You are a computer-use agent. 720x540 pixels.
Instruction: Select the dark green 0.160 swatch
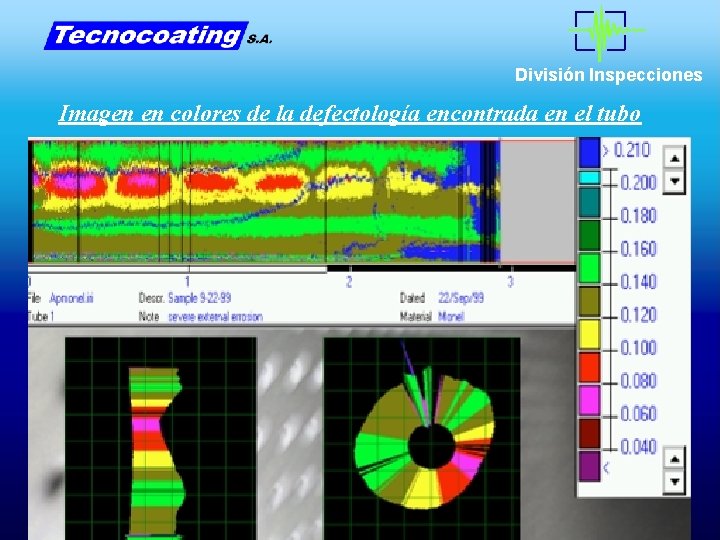click(590, 235)
